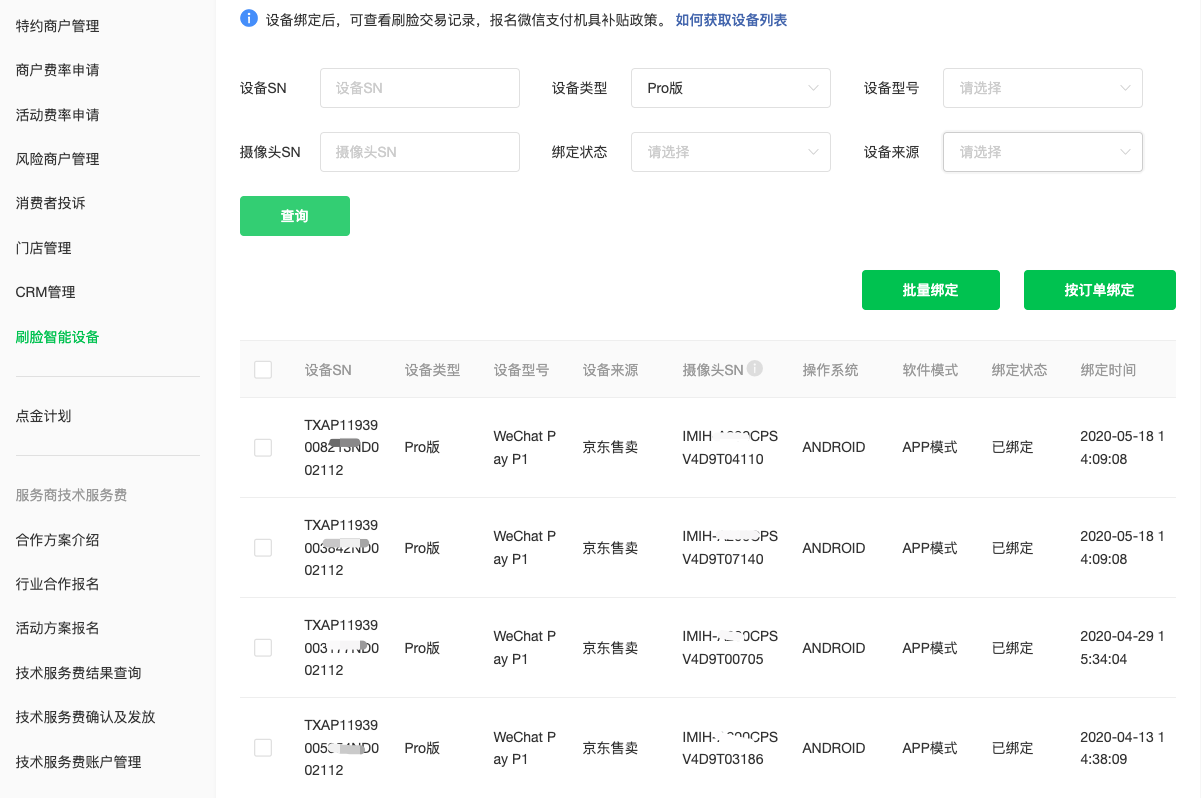
Task: Expand the 设备型号 dropdown
Action: 1042,88
